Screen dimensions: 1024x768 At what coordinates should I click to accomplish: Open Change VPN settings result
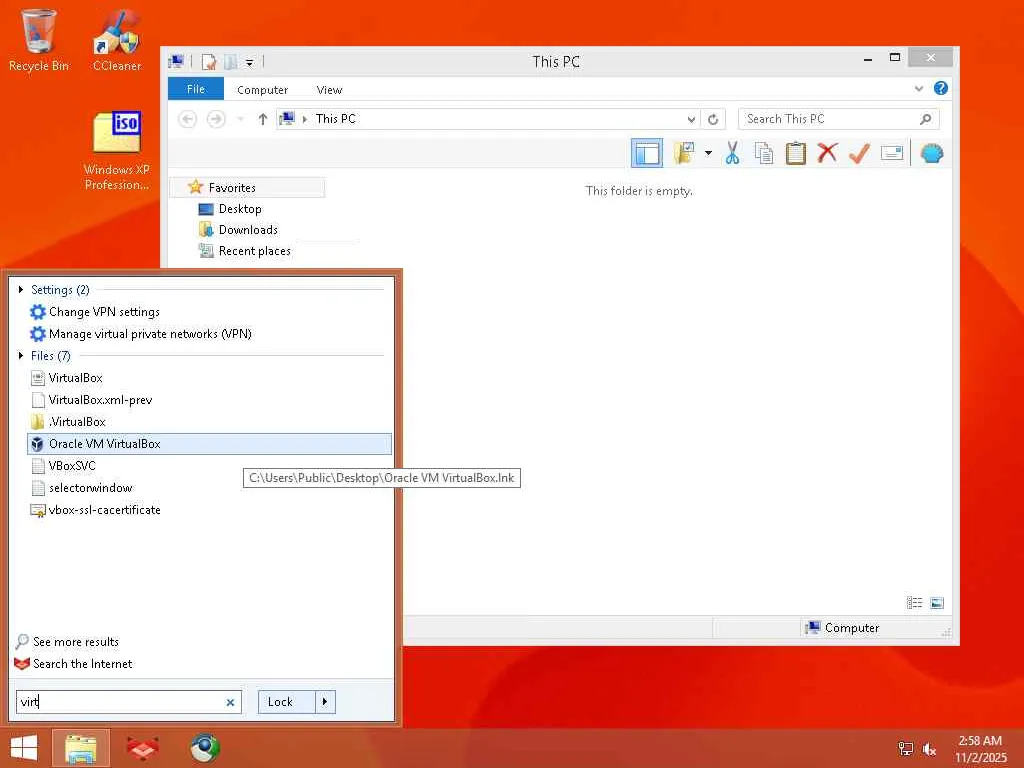tap(104, 312)
